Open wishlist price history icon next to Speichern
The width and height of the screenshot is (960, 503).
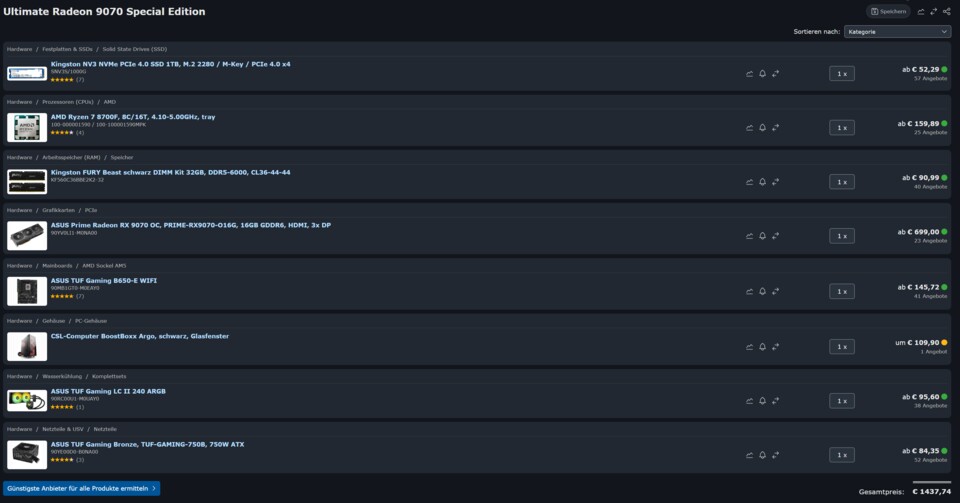(x=921, y=12)
